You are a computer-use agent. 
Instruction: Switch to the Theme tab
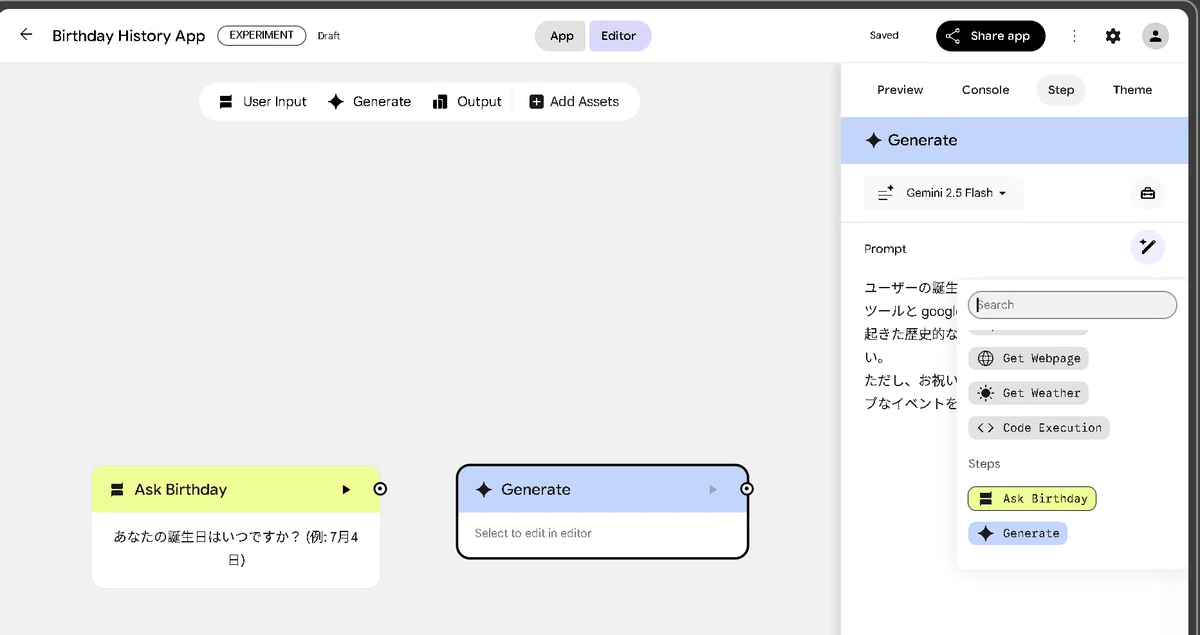click(1132, 90)
